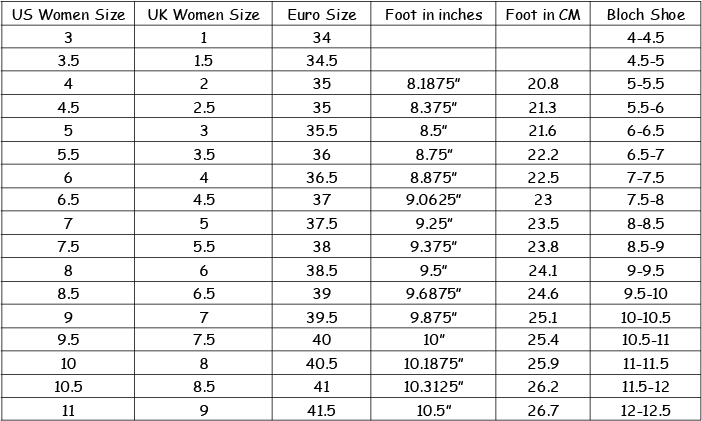The height and width of the screenshot is (421, 702).
Task: Click the US Women Size column header
Action: (68, 14)
